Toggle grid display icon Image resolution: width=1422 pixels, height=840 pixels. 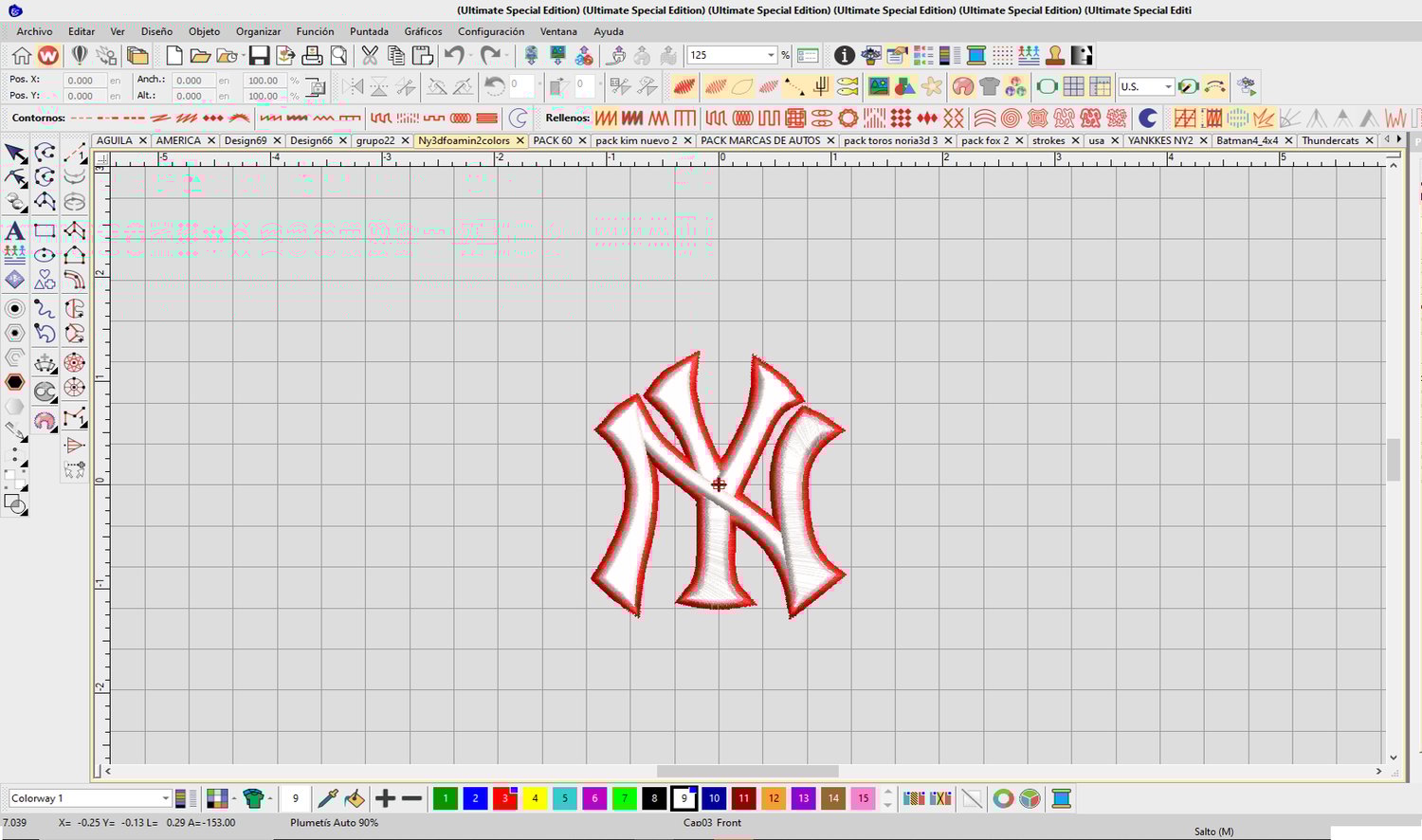(1073, 86)
